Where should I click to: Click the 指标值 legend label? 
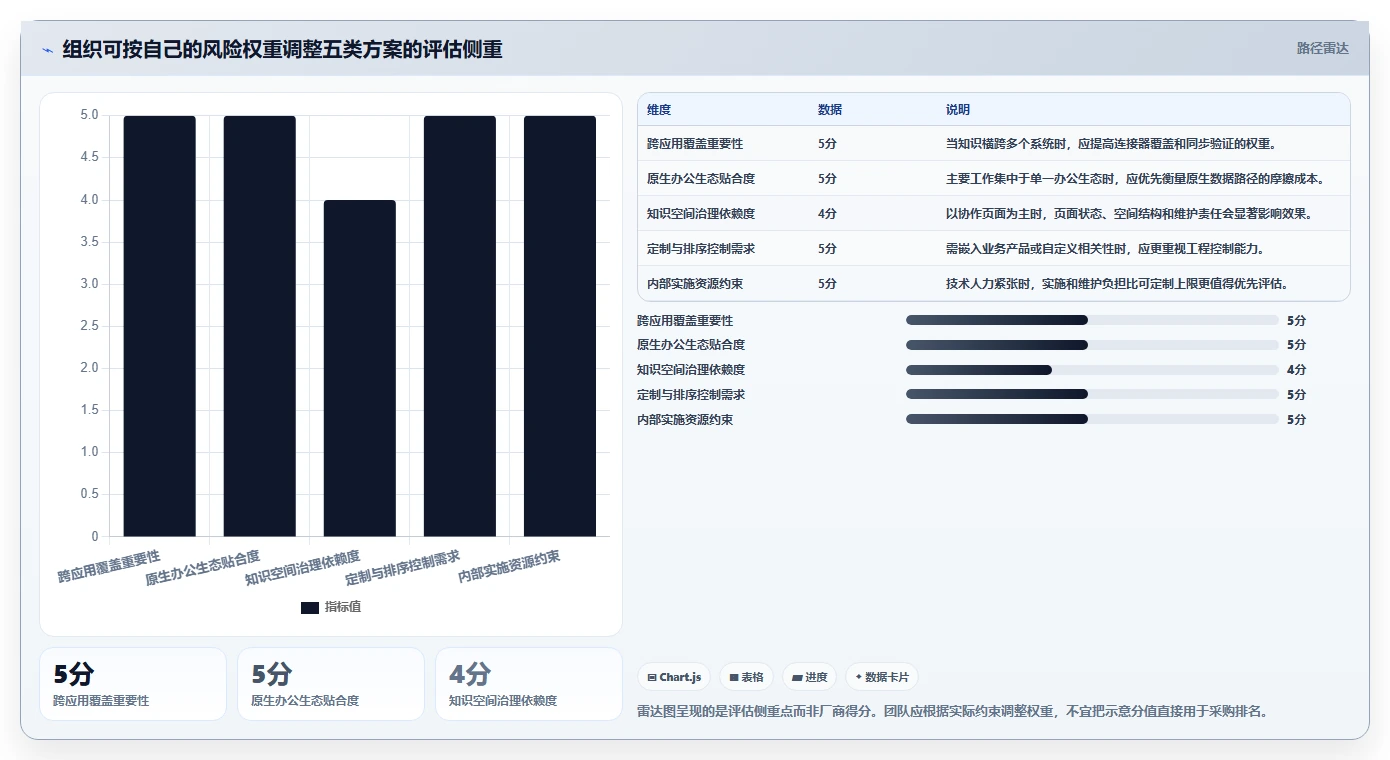tap(343, 607)
